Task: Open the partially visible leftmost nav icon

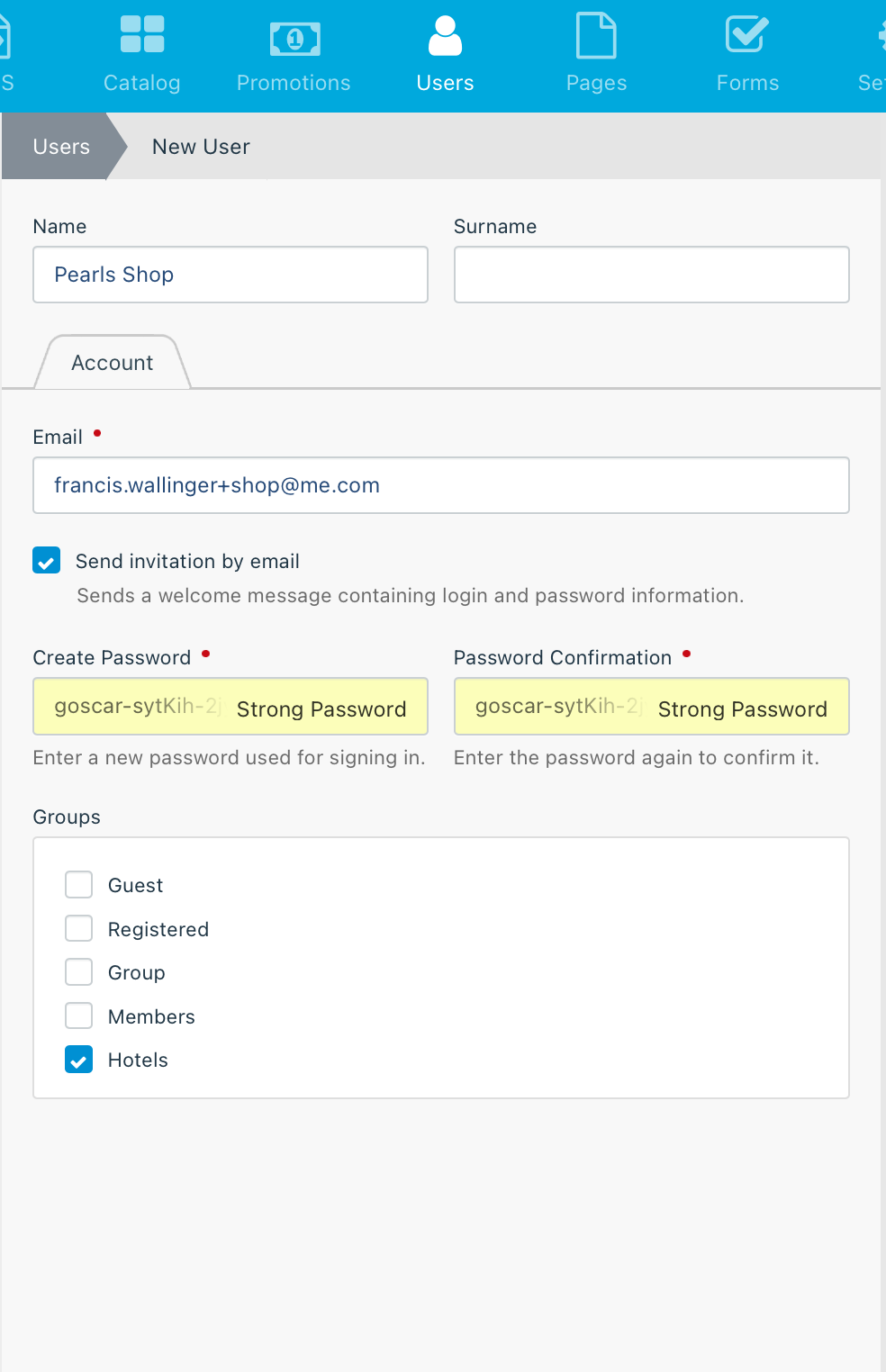Action: [x=5, y=35]
